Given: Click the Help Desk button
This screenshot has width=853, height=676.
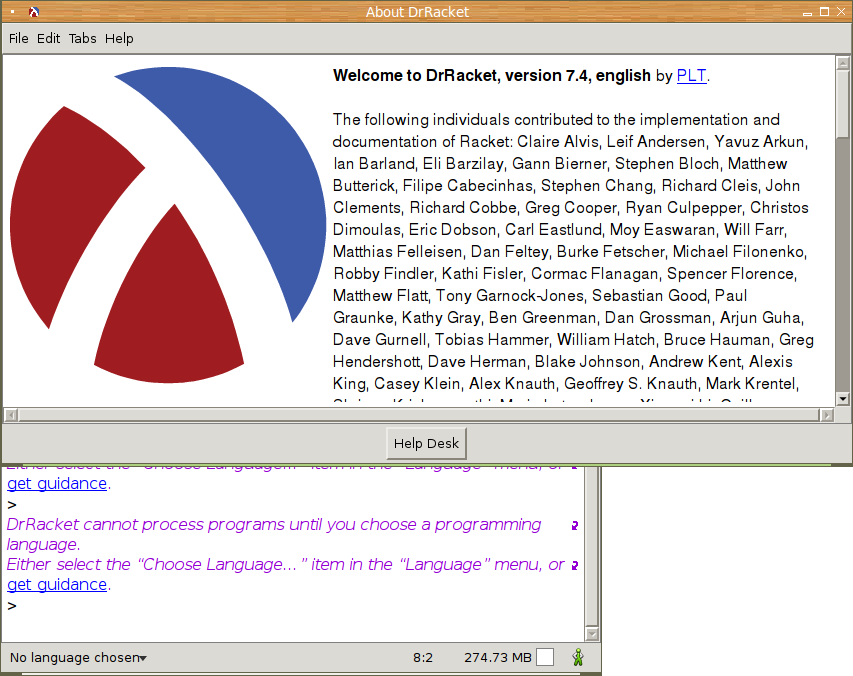Looking at the screenshot, I should point(426,443).
